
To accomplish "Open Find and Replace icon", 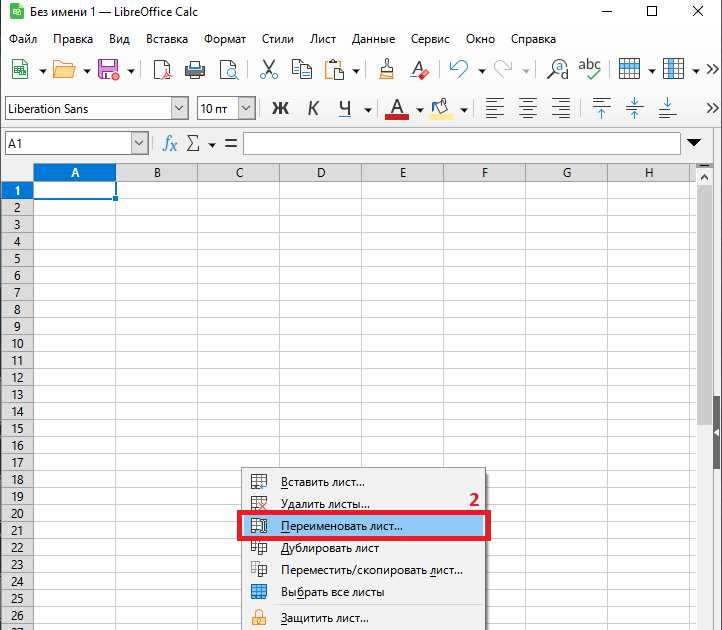I will tap(557, 70).
